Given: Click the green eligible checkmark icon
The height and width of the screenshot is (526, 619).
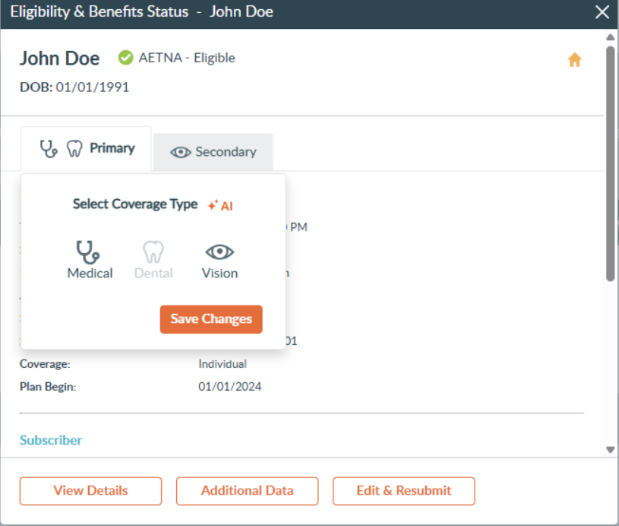Looking at the screenshot, I should coord(126,58).
